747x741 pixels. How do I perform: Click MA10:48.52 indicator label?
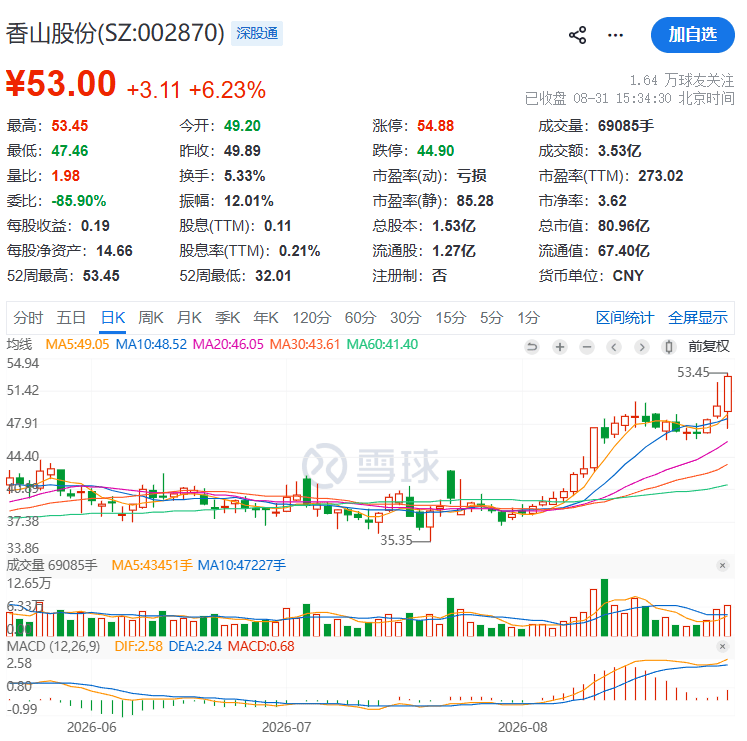coord(151,344)
